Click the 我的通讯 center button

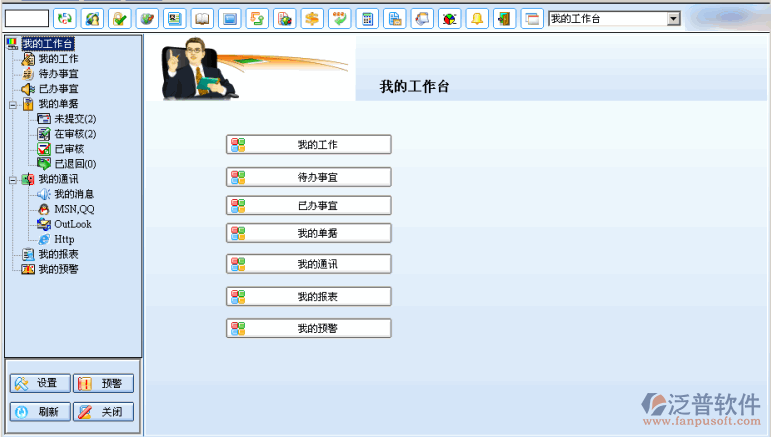click(x=309, y=264)
